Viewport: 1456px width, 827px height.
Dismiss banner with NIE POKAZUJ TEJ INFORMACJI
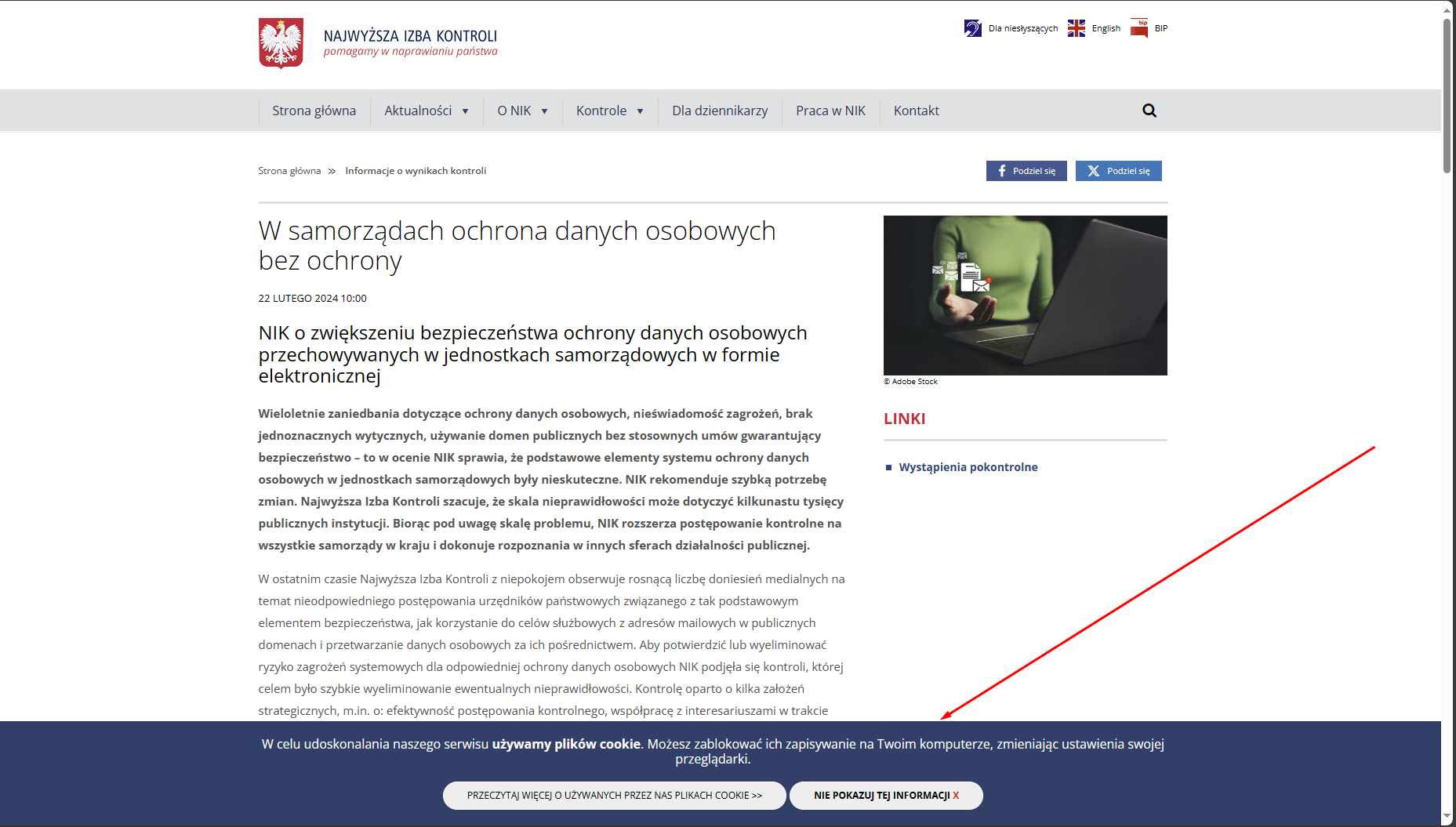point(886,795)
